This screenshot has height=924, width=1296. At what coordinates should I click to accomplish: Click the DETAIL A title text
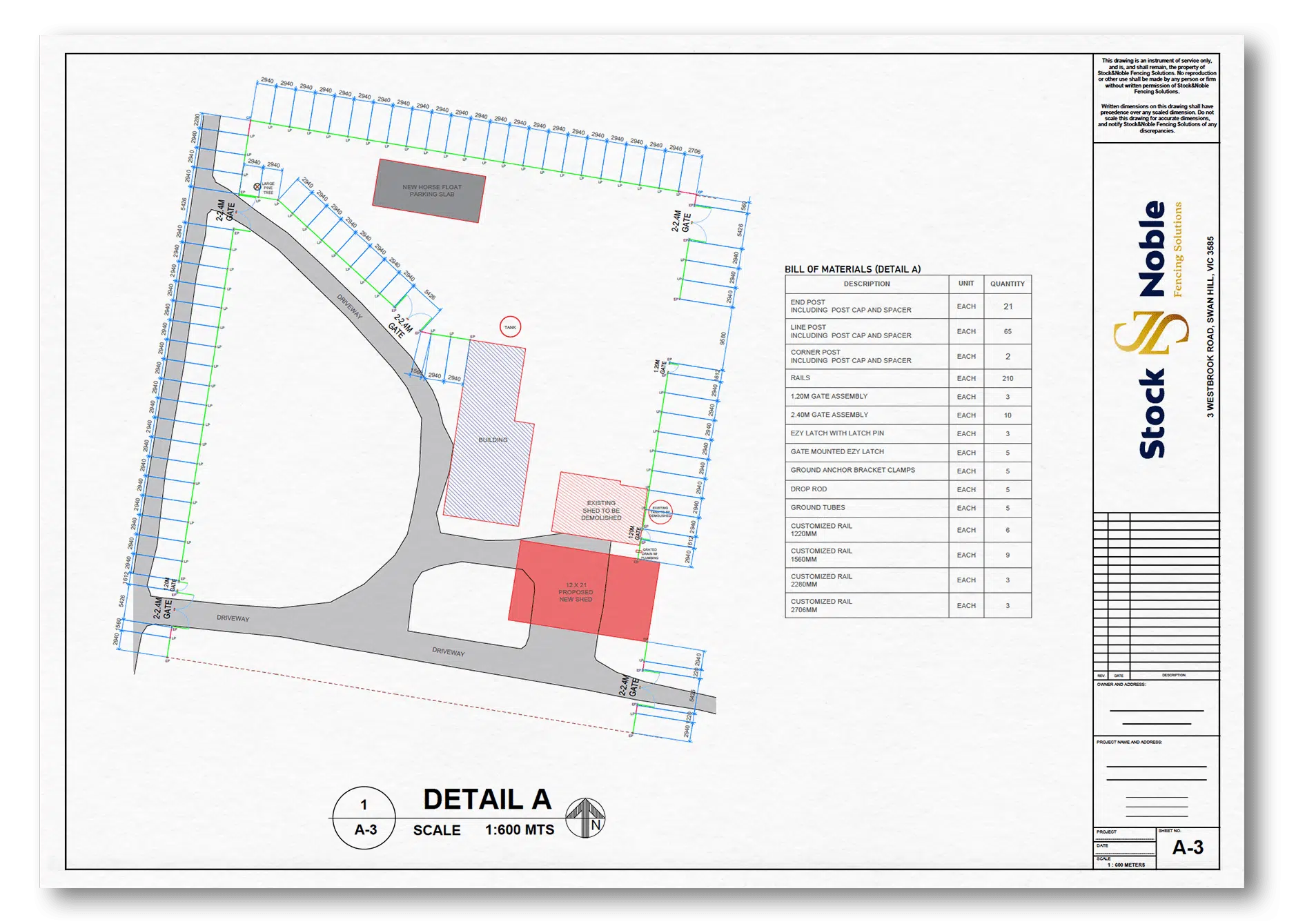point(487,800)
